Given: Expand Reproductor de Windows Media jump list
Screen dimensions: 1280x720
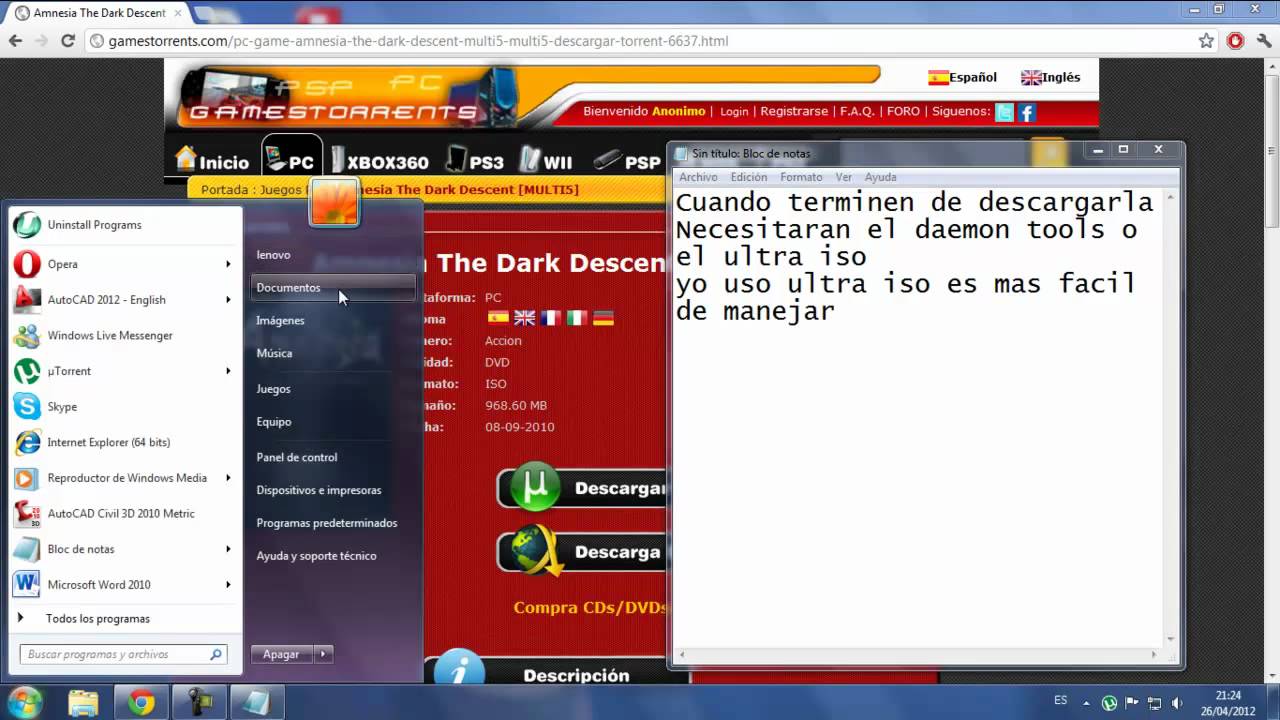Looking at the screenshot, I should coord(228,478).
